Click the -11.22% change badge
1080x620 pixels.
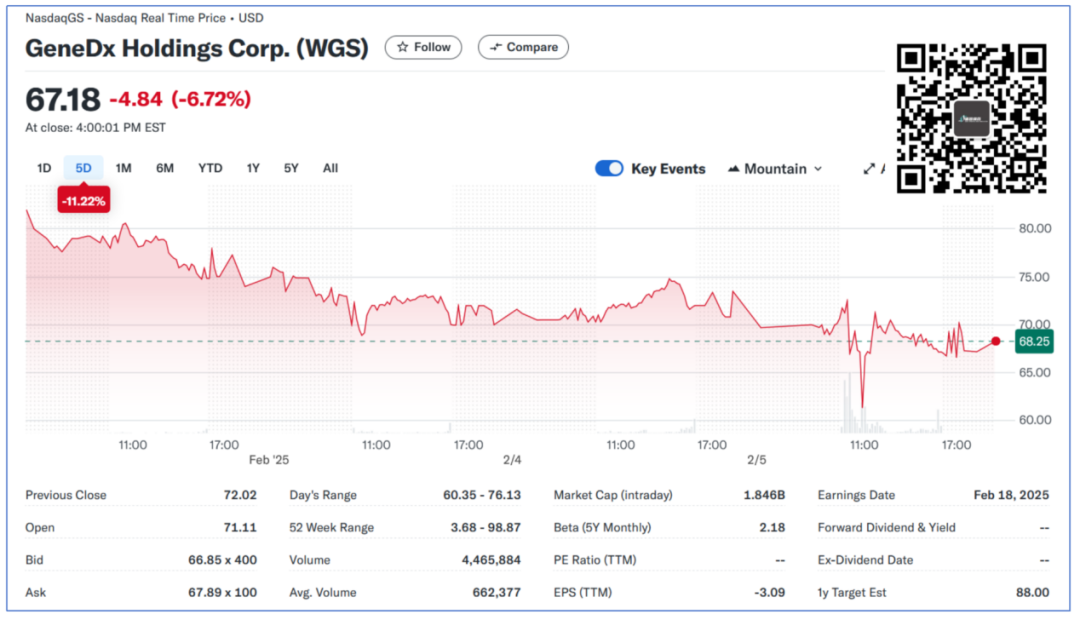[83, 201]
